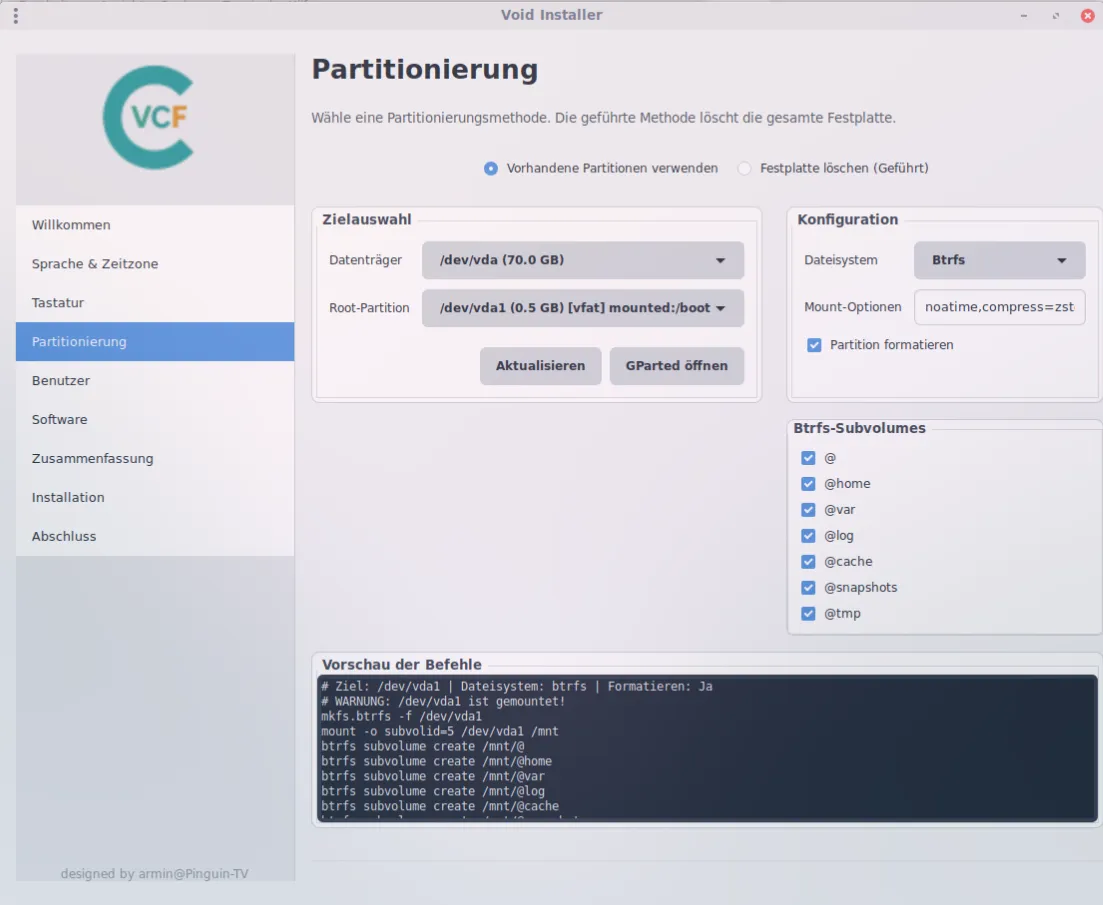Minimize the Void Installer window
The width and height of the screenshot is (1103, 905).
click(1023, 16)
